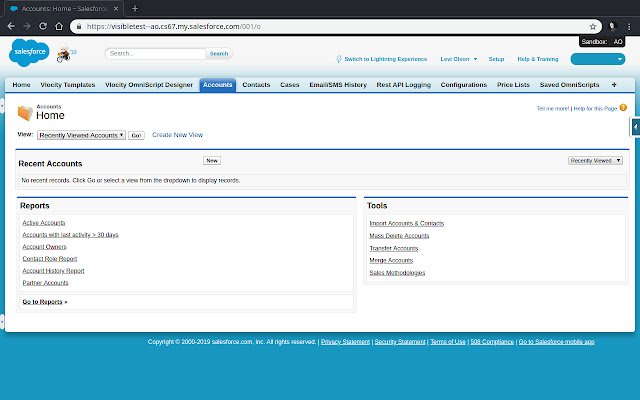Go to browser home page icon
The image size is (640, 400).
pos(59,27)
